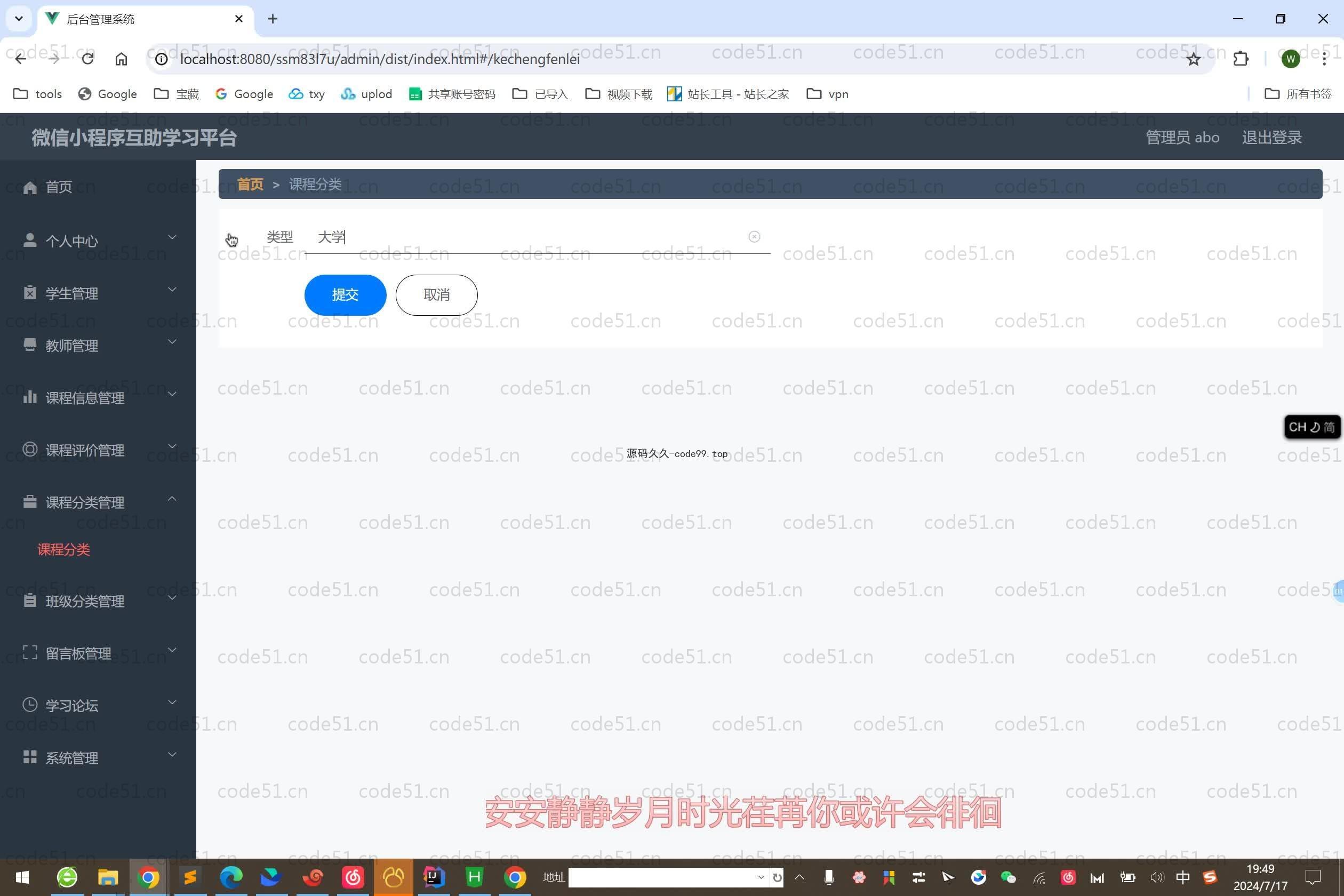1344x896 pixels.
Task: Click the person icon for 个人中心
Action: click(30, 240)
